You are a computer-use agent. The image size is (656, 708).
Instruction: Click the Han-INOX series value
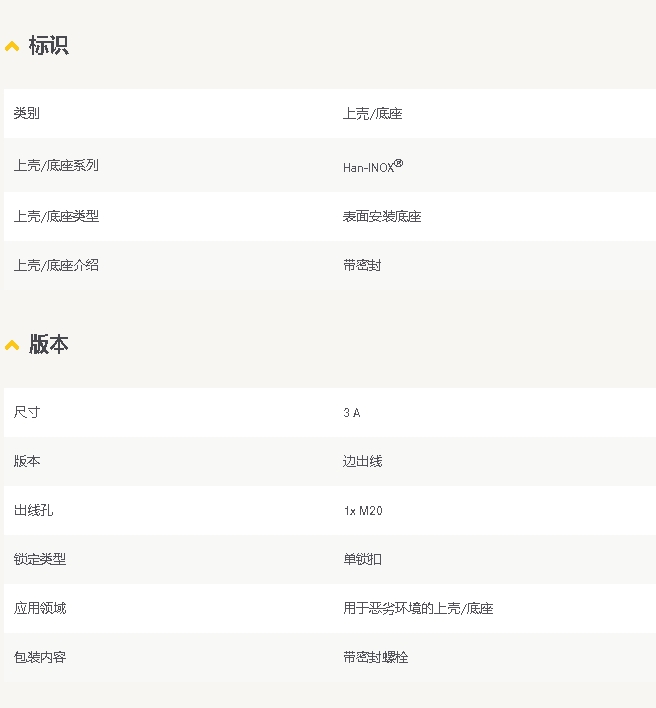(372, 166)
